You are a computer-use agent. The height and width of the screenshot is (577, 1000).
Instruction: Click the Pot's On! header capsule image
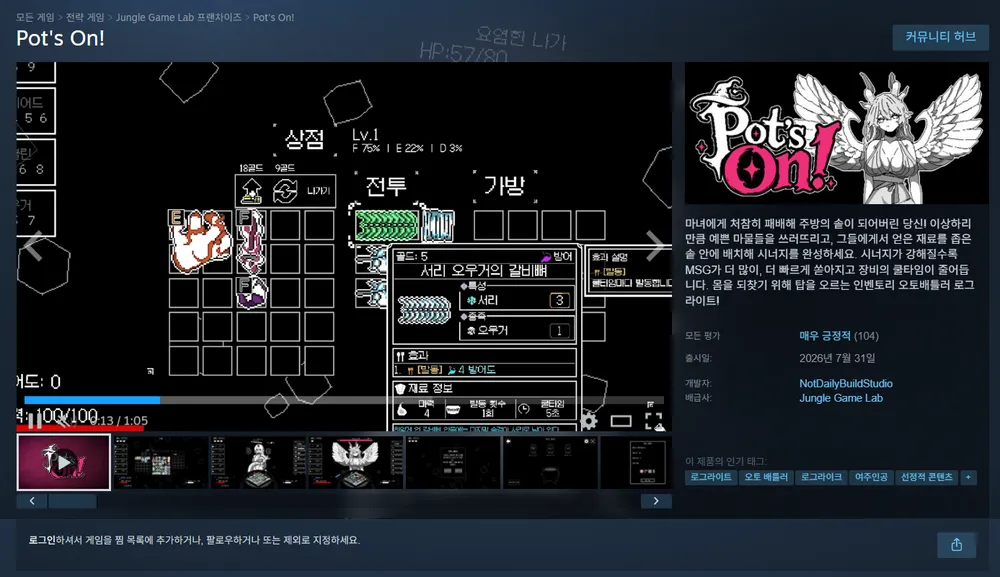click(x=837, y=133)
